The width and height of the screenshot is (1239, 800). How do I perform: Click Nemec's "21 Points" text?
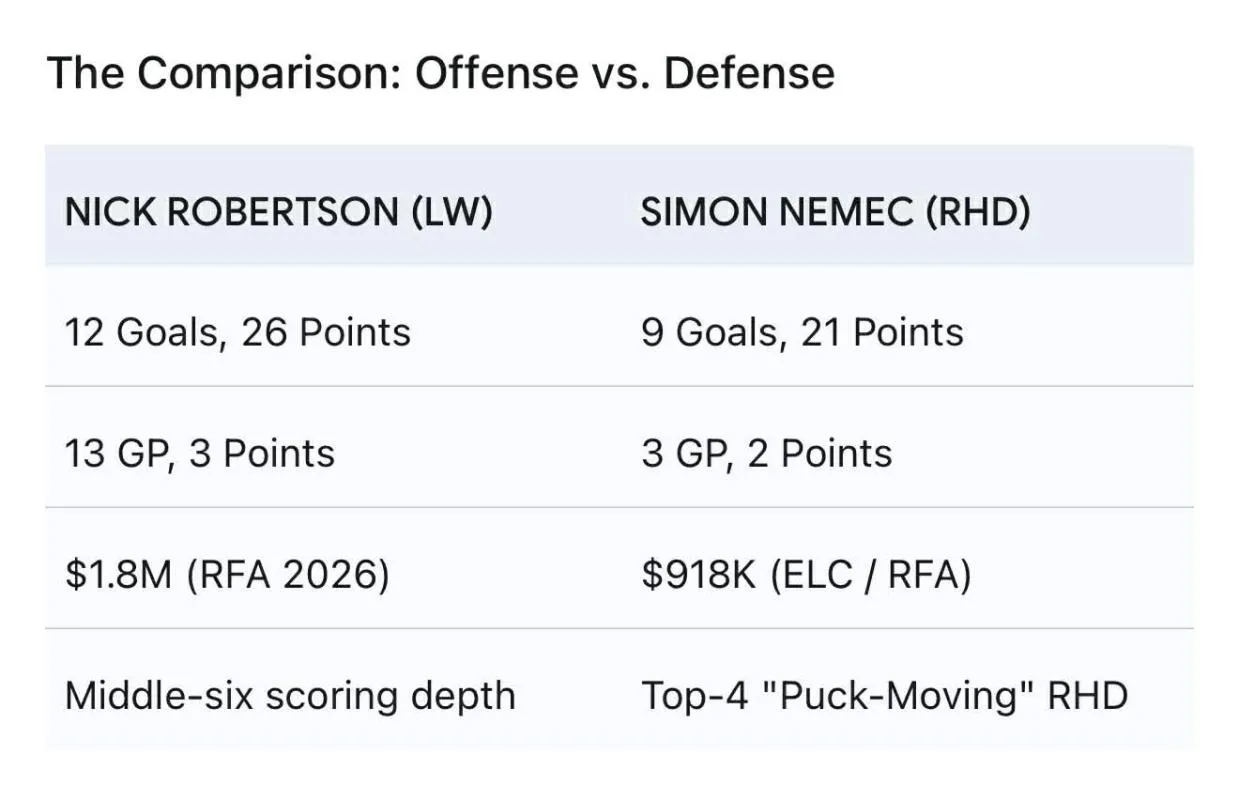[882, 332]
